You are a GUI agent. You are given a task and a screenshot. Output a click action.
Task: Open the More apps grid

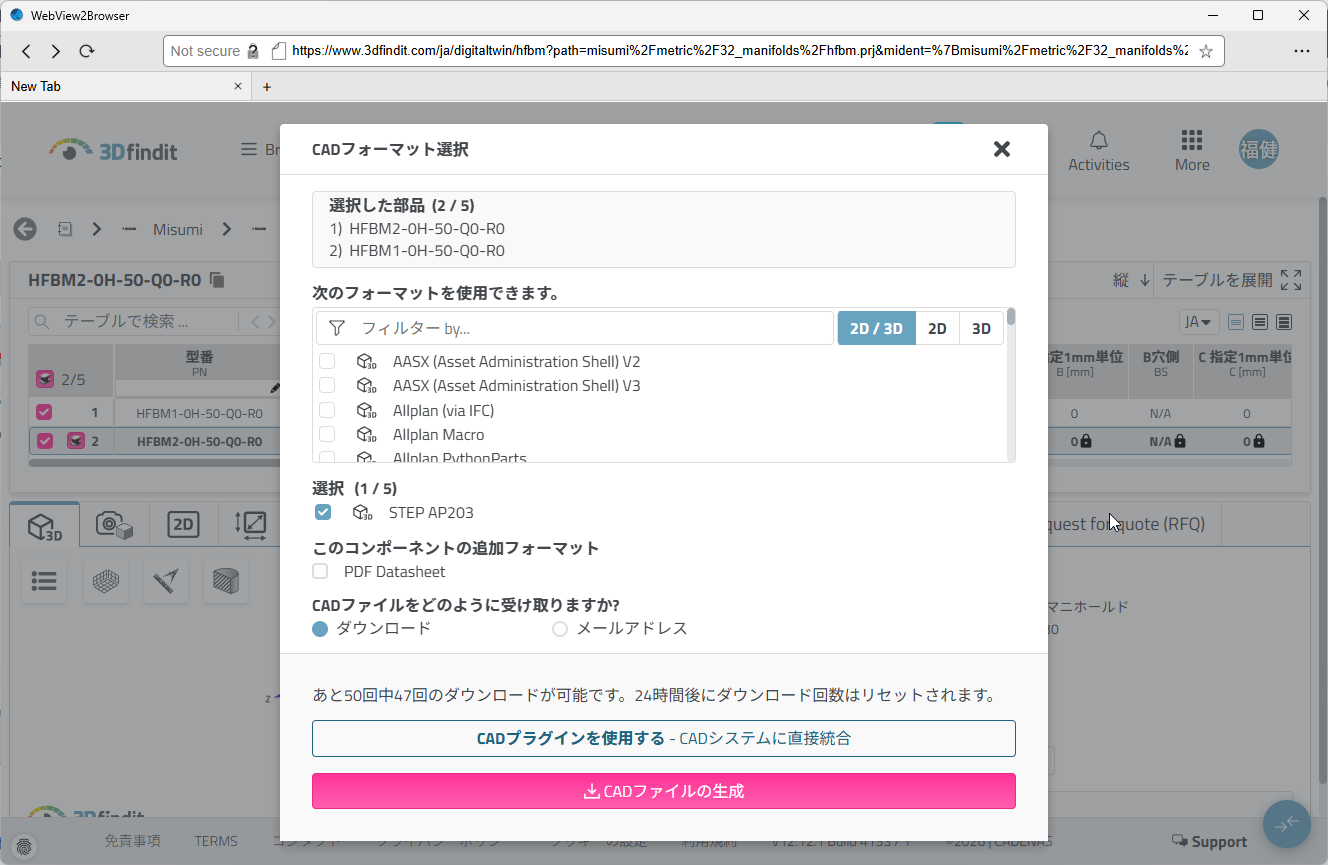point(1191,140)
